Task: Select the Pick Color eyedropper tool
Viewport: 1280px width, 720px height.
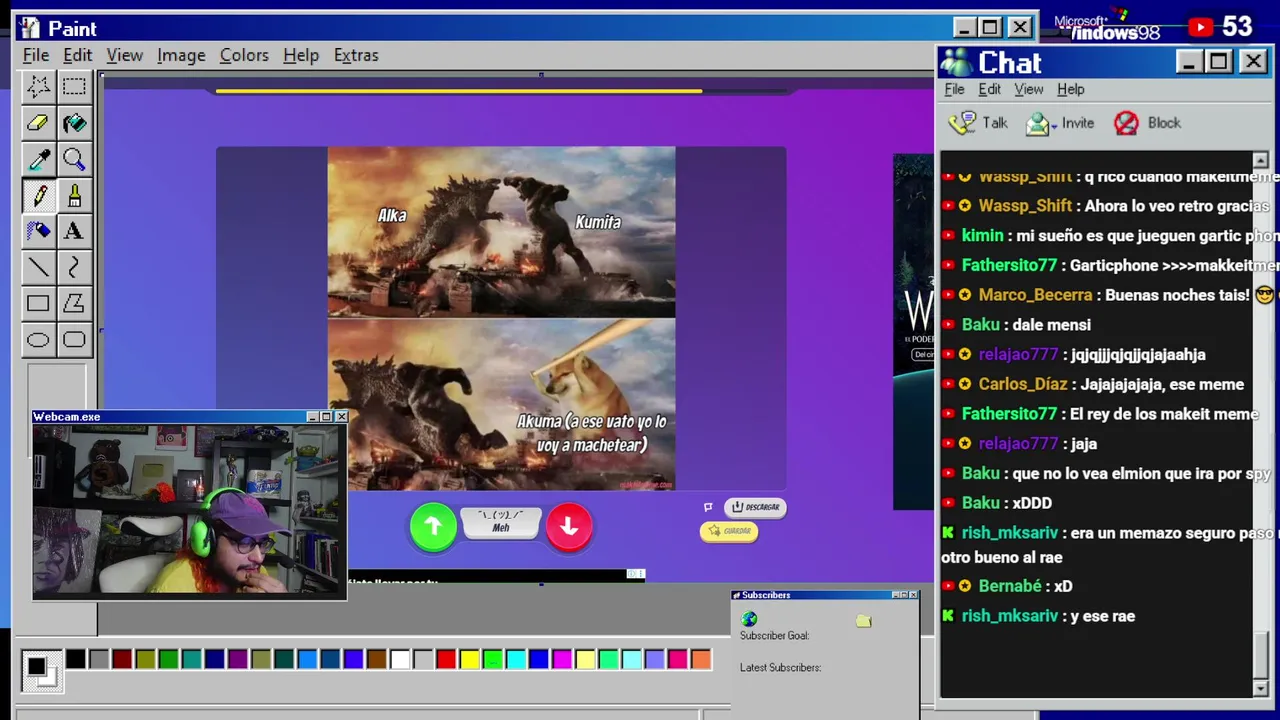Action: pyautogui.click(x=38, y=159)
